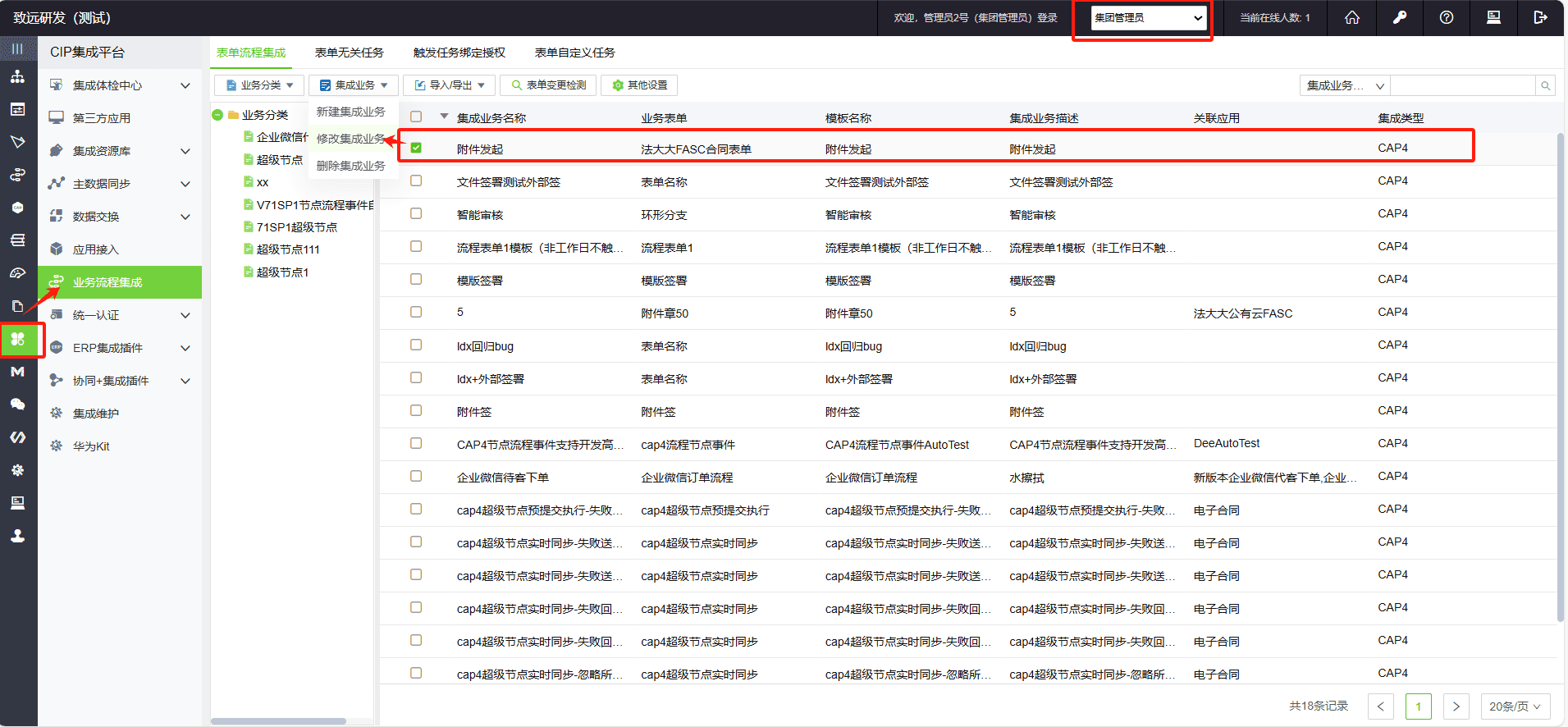The width and height of the screenshot is (1568, 727).
Task: Tick the checkbox for 智能审核 row
Action: click(x=416, y=213)
